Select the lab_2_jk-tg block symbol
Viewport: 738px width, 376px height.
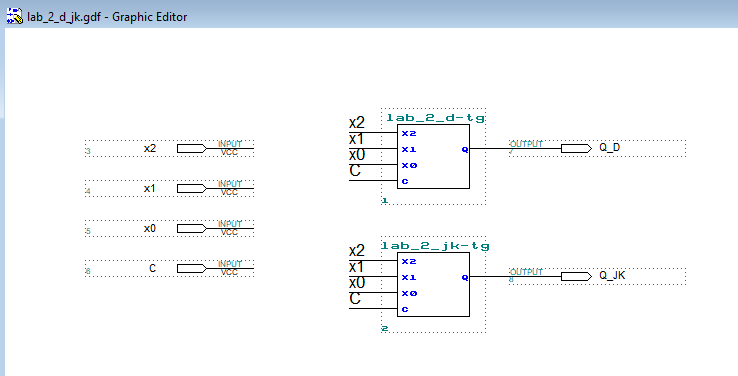tap(433, 284)
